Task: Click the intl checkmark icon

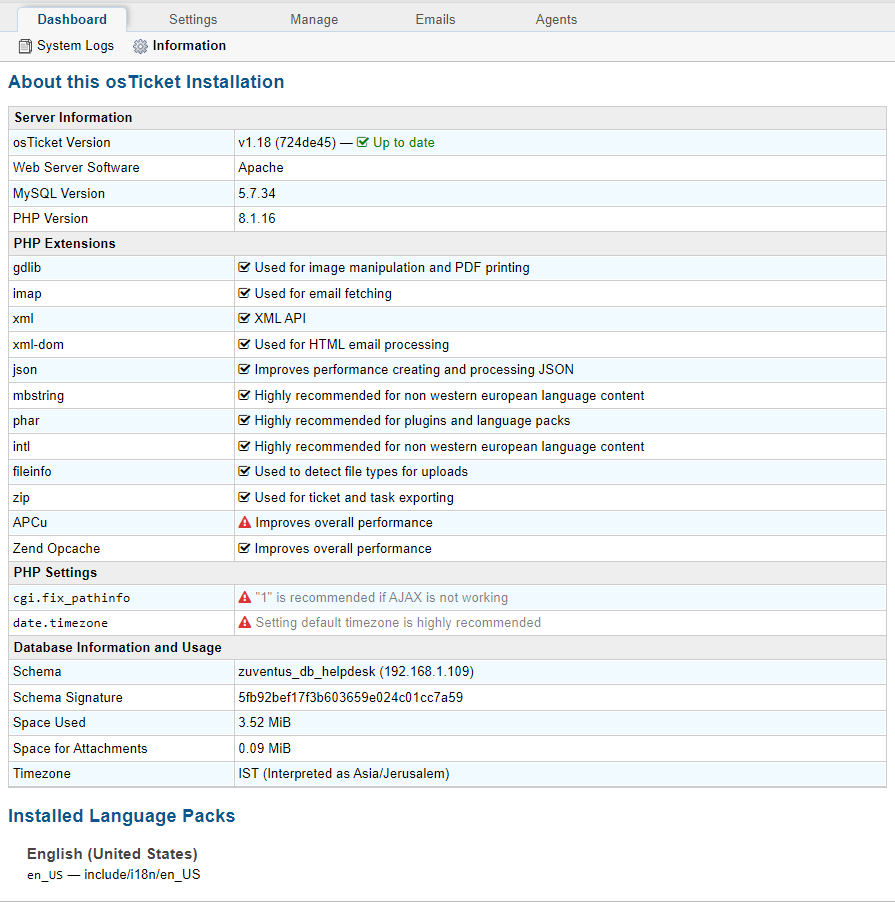Action: point(244,446)
